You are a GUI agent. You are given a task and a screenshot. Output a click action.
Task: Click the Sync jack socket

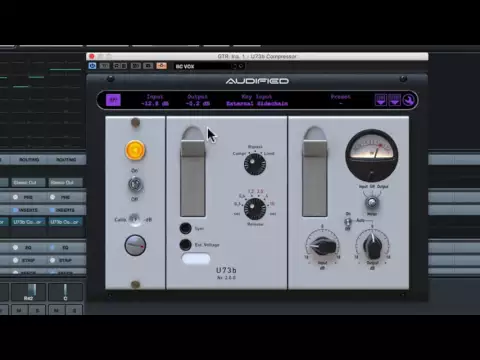point(185,228)
